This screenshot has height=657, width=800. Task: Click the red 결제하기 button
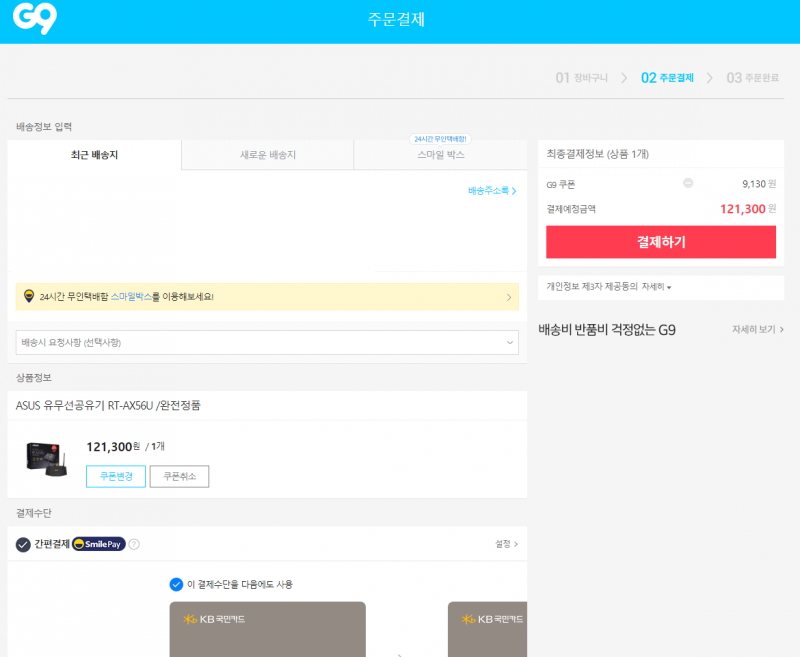pos(661,242)
